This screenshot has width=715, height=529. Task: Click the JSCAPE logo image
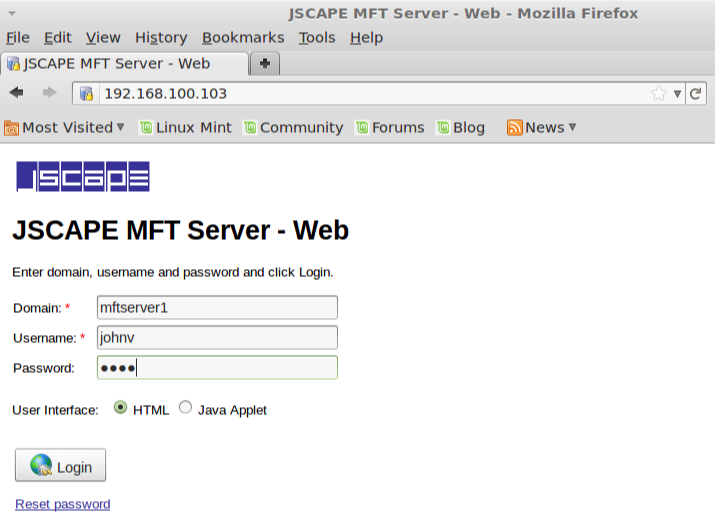[83, 176]
